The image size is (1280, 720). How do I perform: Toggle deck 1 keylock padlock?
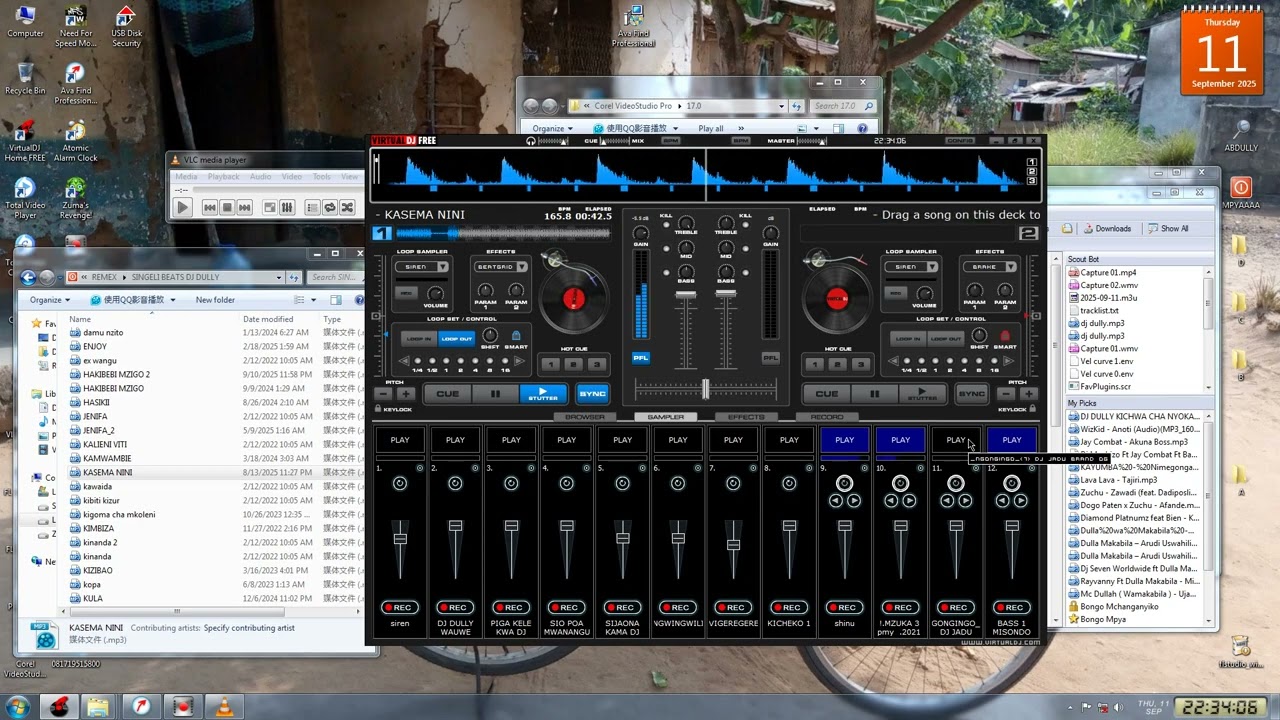(x=379, y=409)
